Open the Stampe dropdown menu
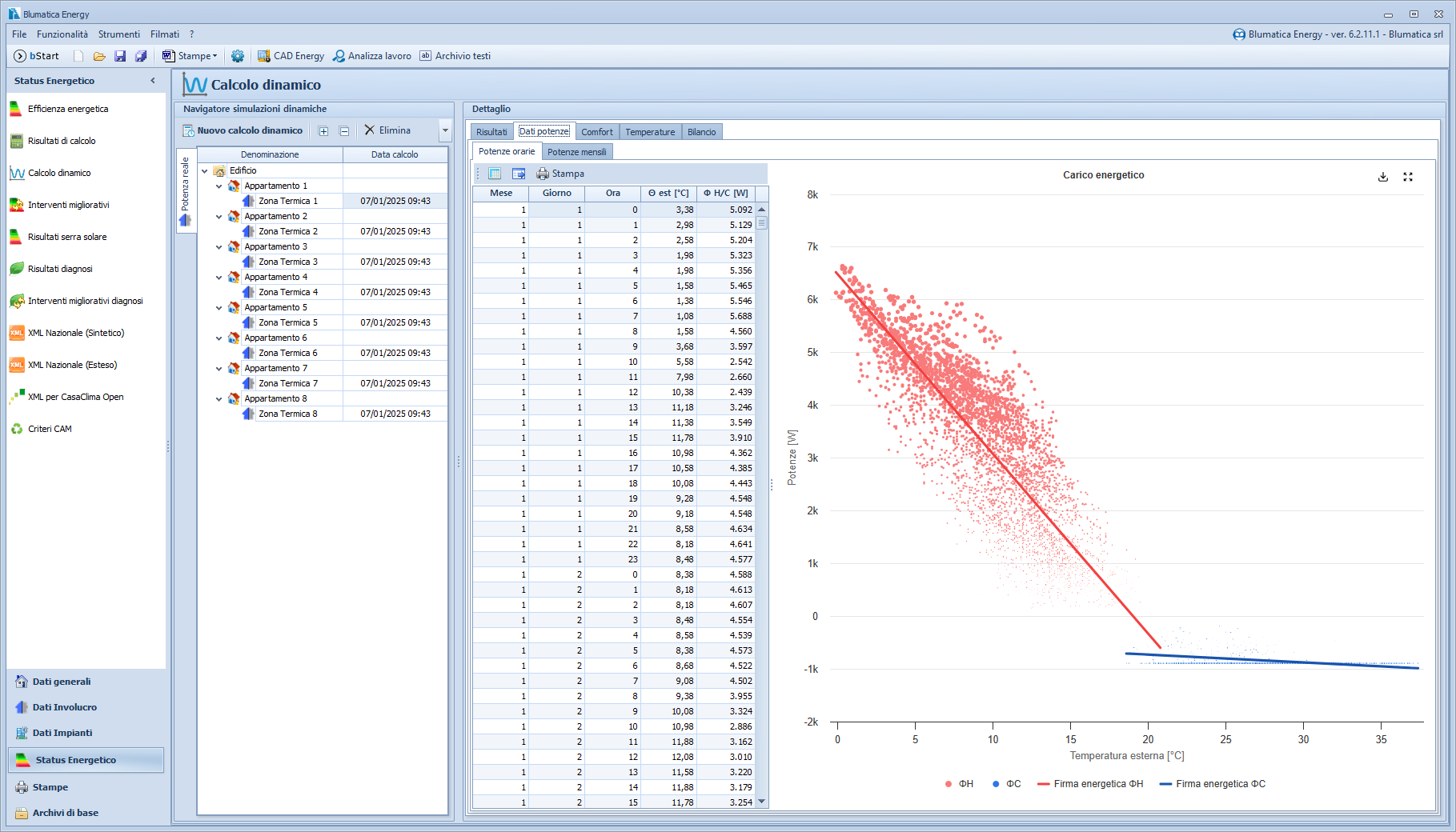 (x=191, y=56)
